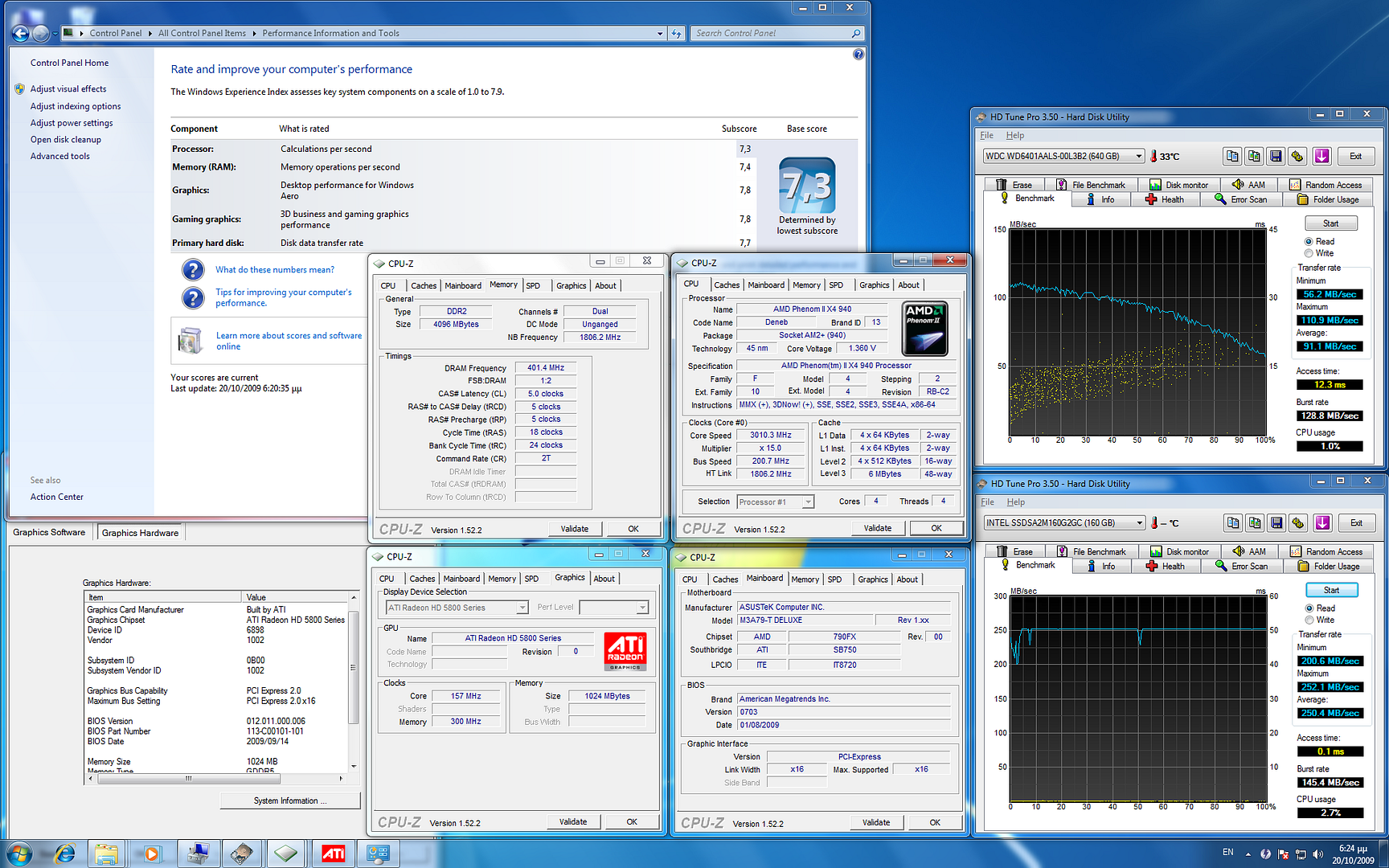Click Validate in CPU-Z Mainboard window
Viewport: 1389px width, 868px height.
tap(876, 822)
